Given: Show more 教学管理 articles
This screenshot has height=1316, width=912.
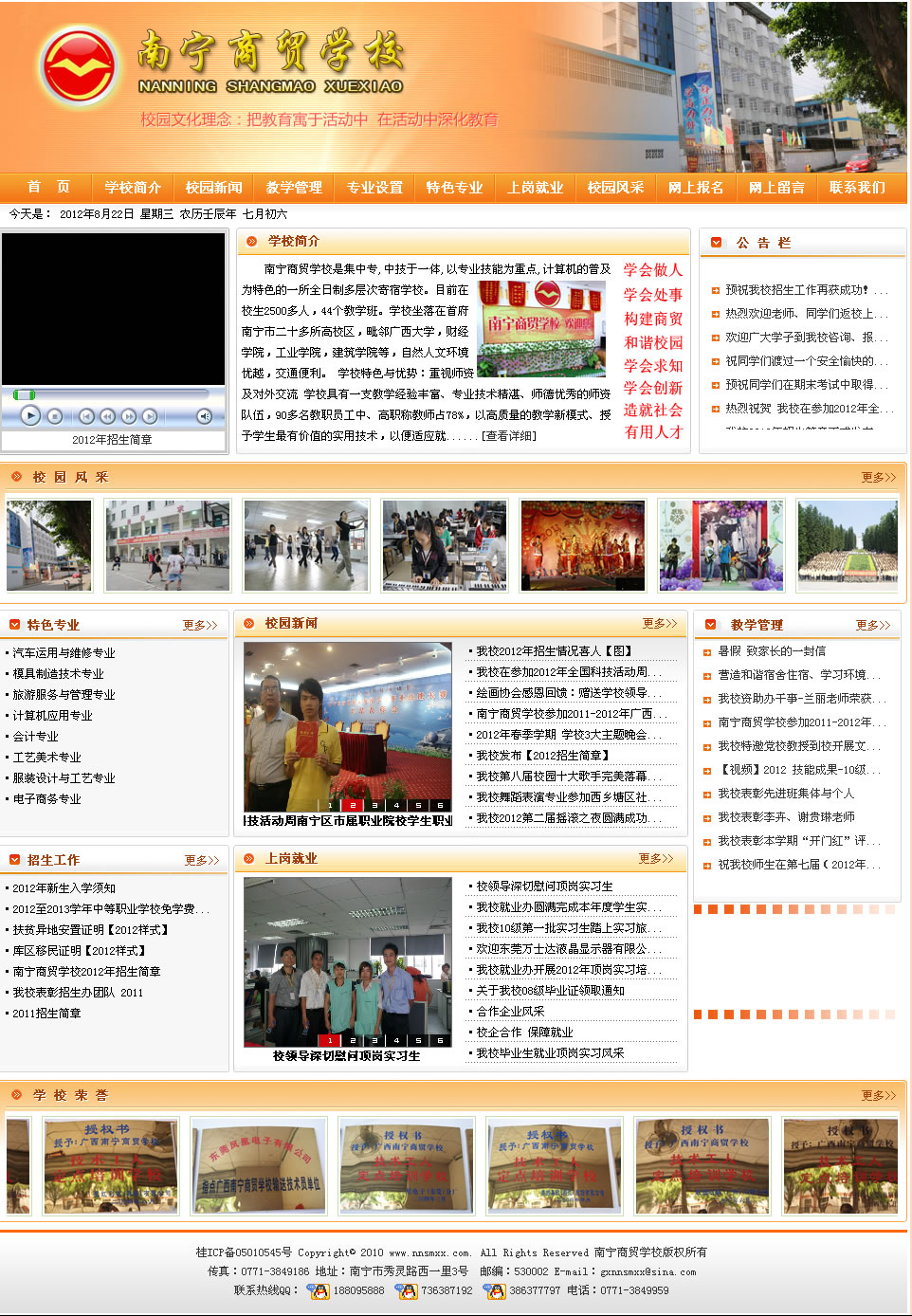Looking at the screenshot, I should pos(873,625).
